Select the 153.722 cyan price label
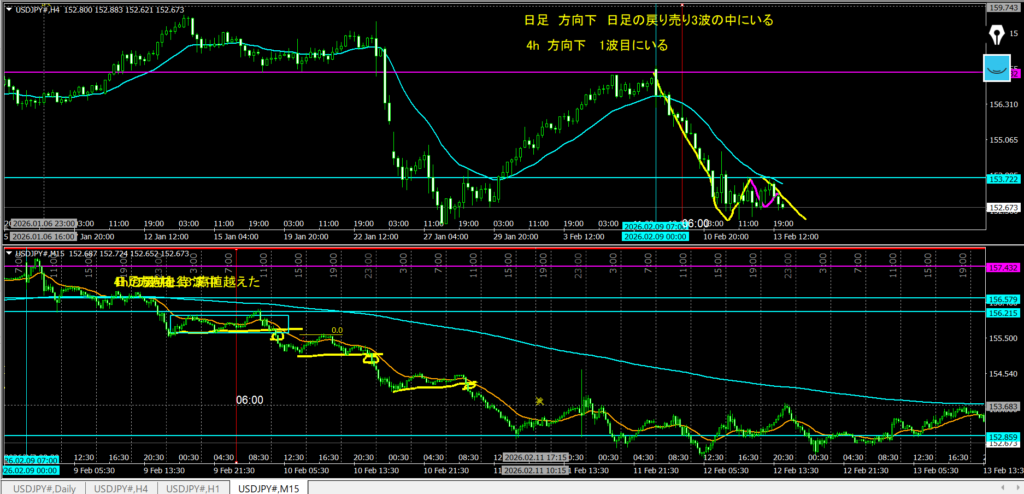This screenshot has height=494, width=1024. 1002,178
